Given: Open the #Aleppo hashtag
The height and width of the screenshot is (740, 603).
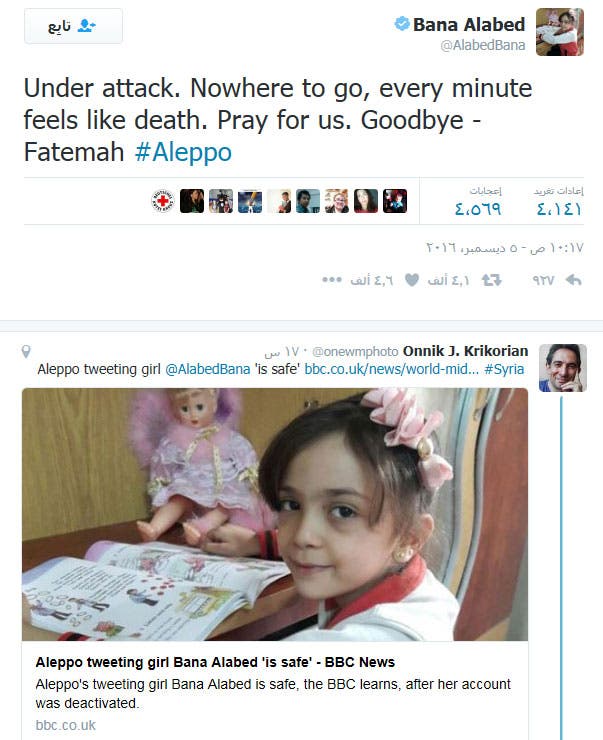Looking at the screenshot, I should 183,152.
